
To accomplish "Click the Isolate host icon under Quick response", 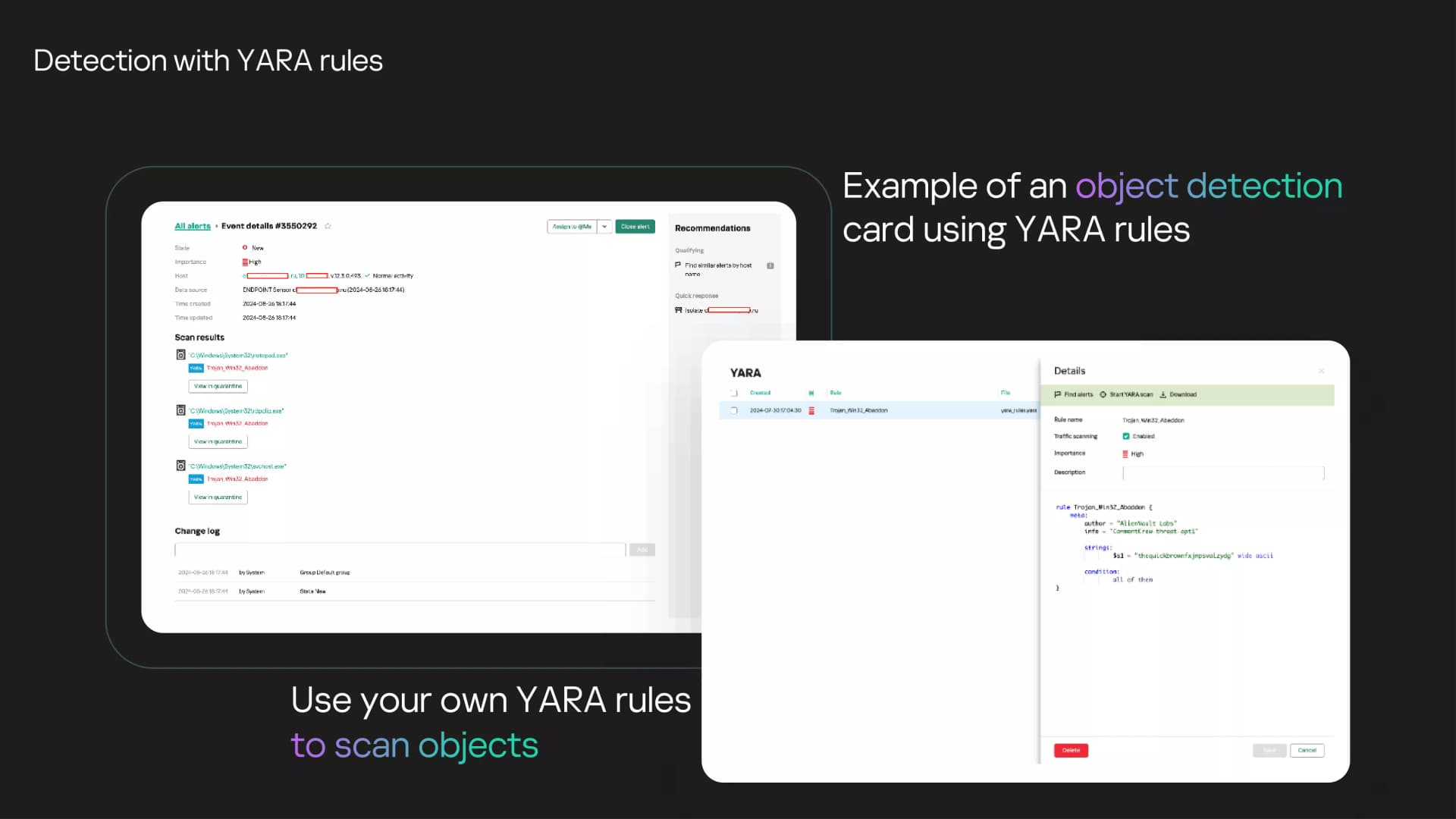I will [678, 309].
